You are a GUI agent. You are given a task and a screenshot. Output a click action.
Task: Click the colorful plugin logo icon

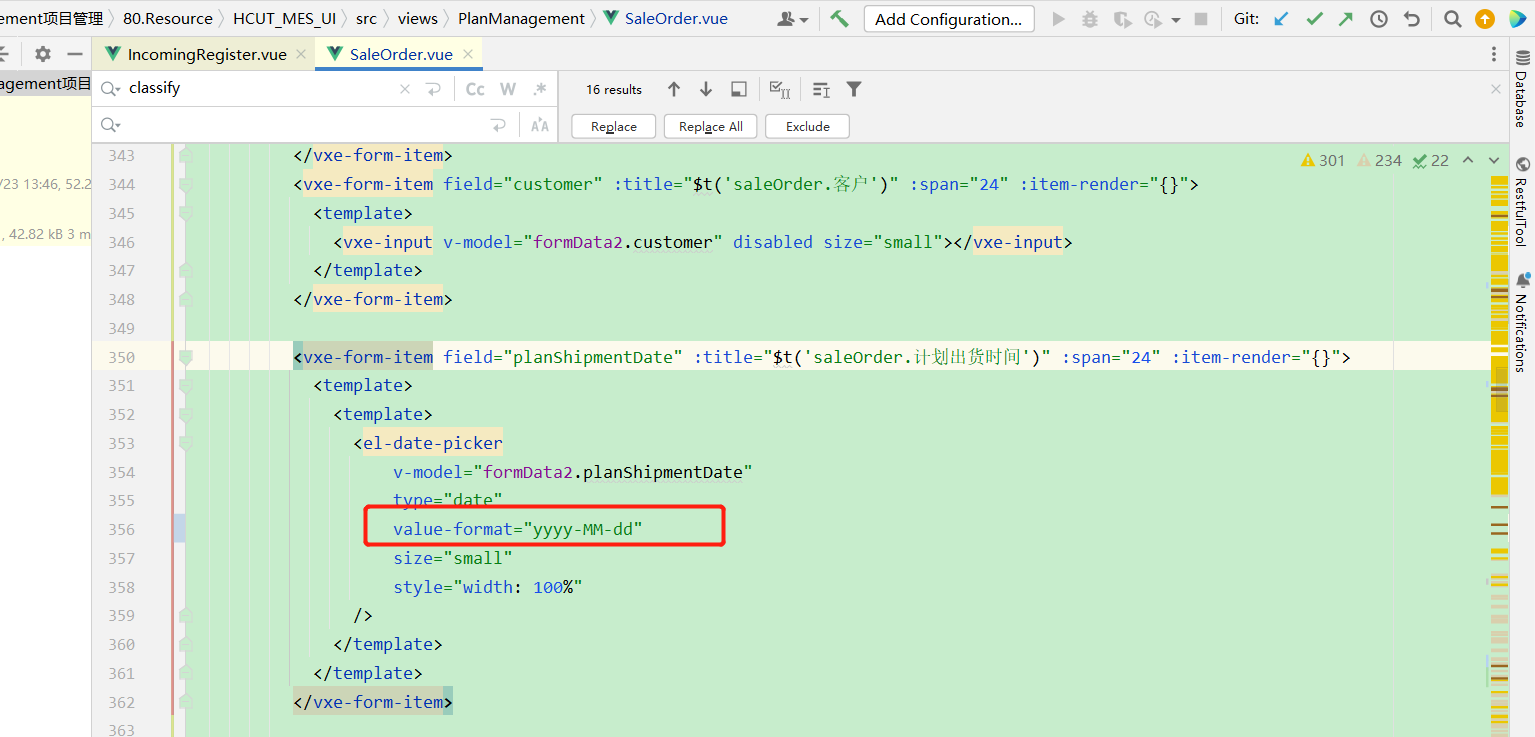tap(1518, 19)
